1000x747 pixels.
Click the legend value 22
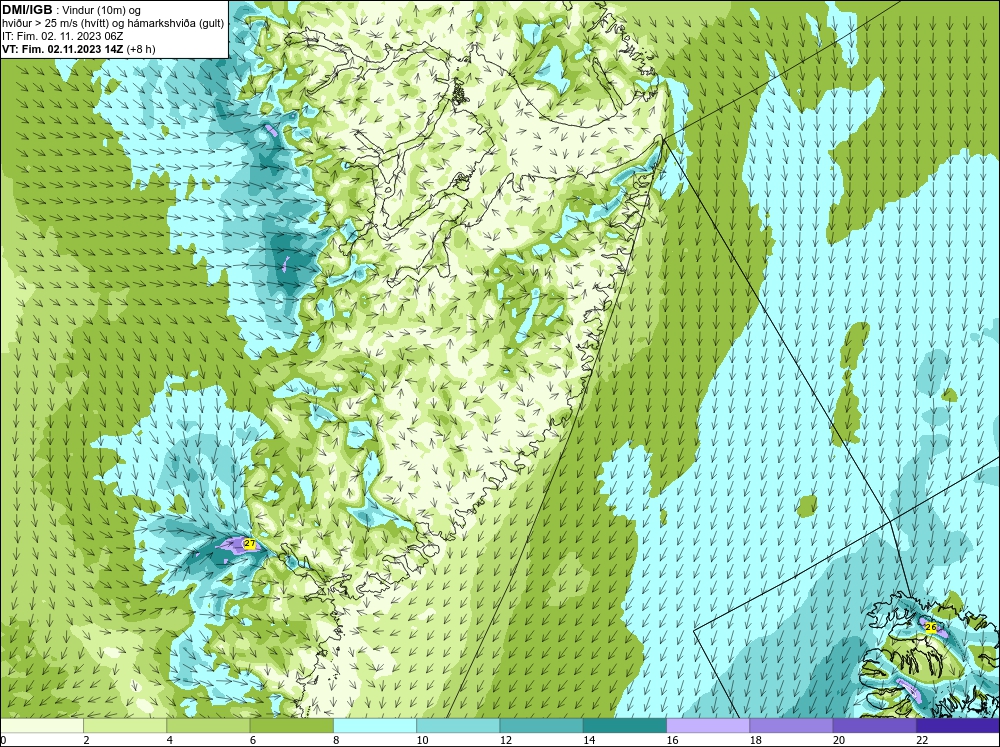(x=922, y=740)
